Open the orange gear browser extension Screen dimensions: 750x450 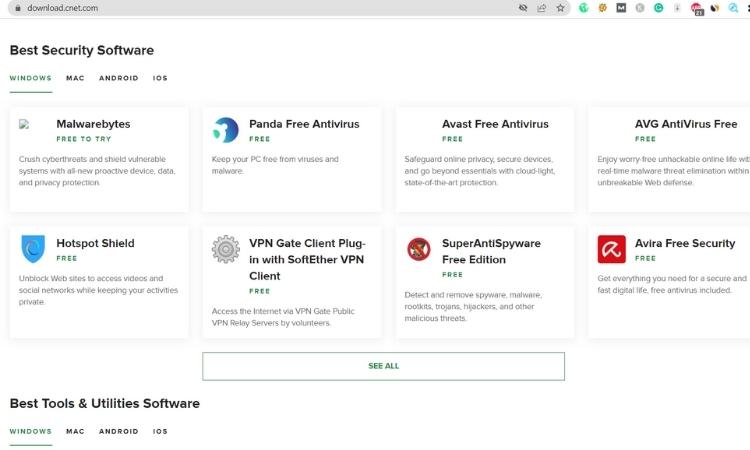(x=603, y=8)
